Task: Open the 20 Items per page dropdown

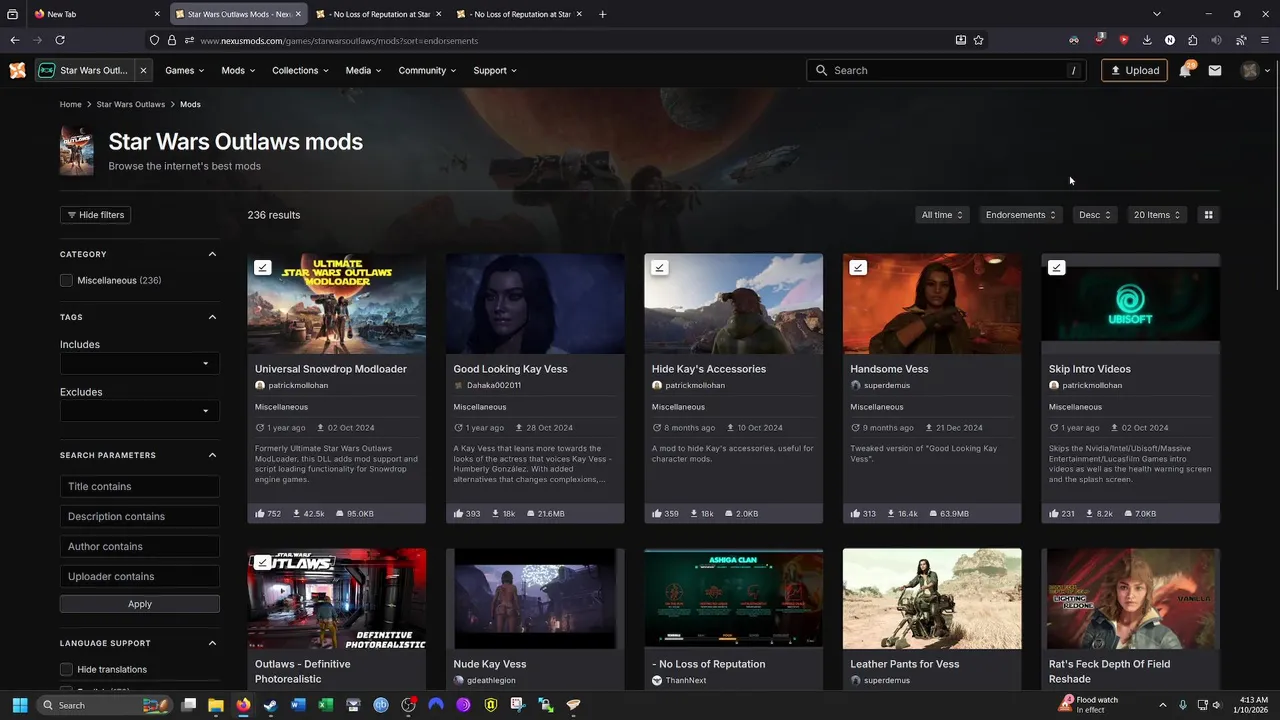Action: 1157,215
